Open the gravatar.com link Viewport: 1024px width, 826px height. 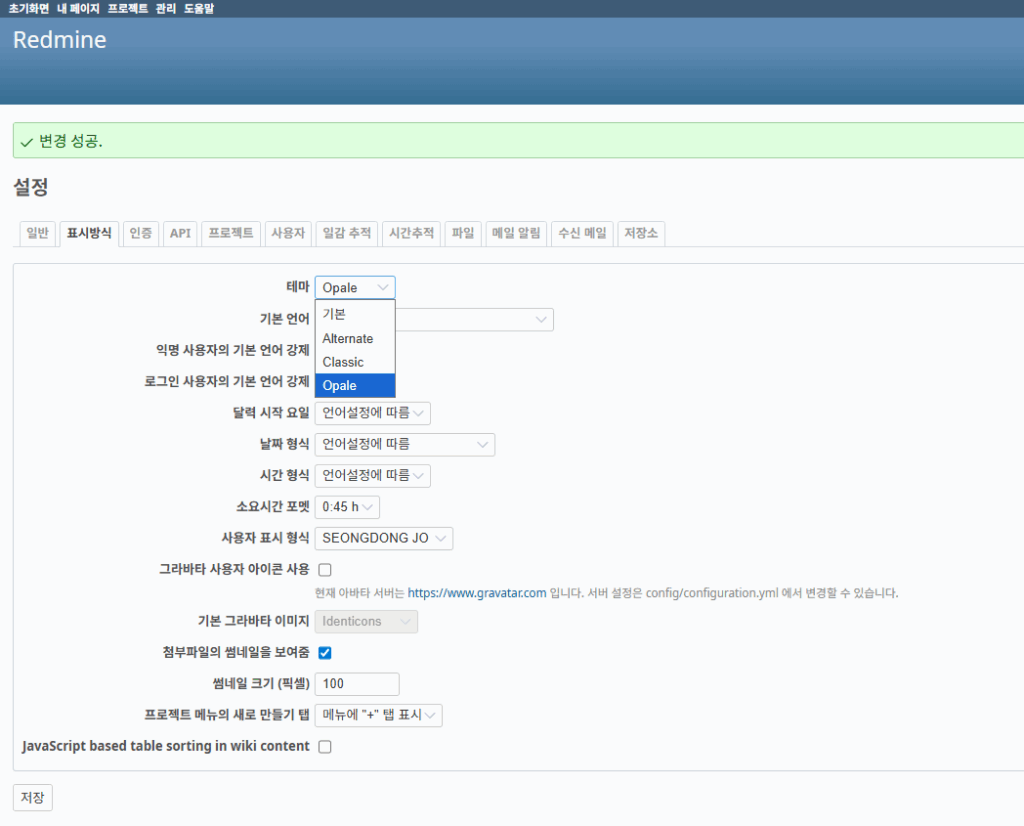click(477, 593)
